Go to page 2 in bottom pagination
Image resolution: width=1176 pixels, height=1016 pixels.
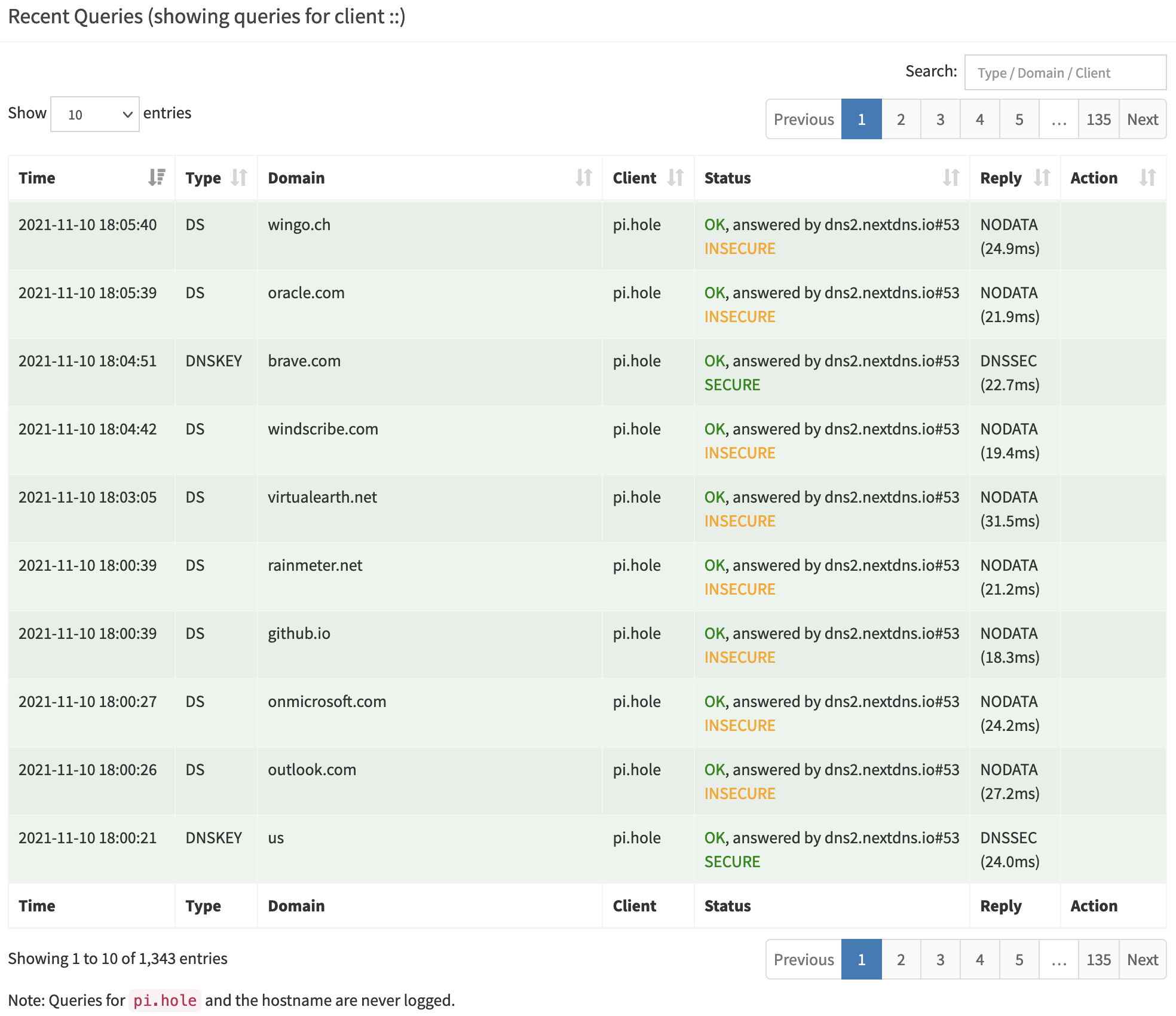tap(901, 959)
